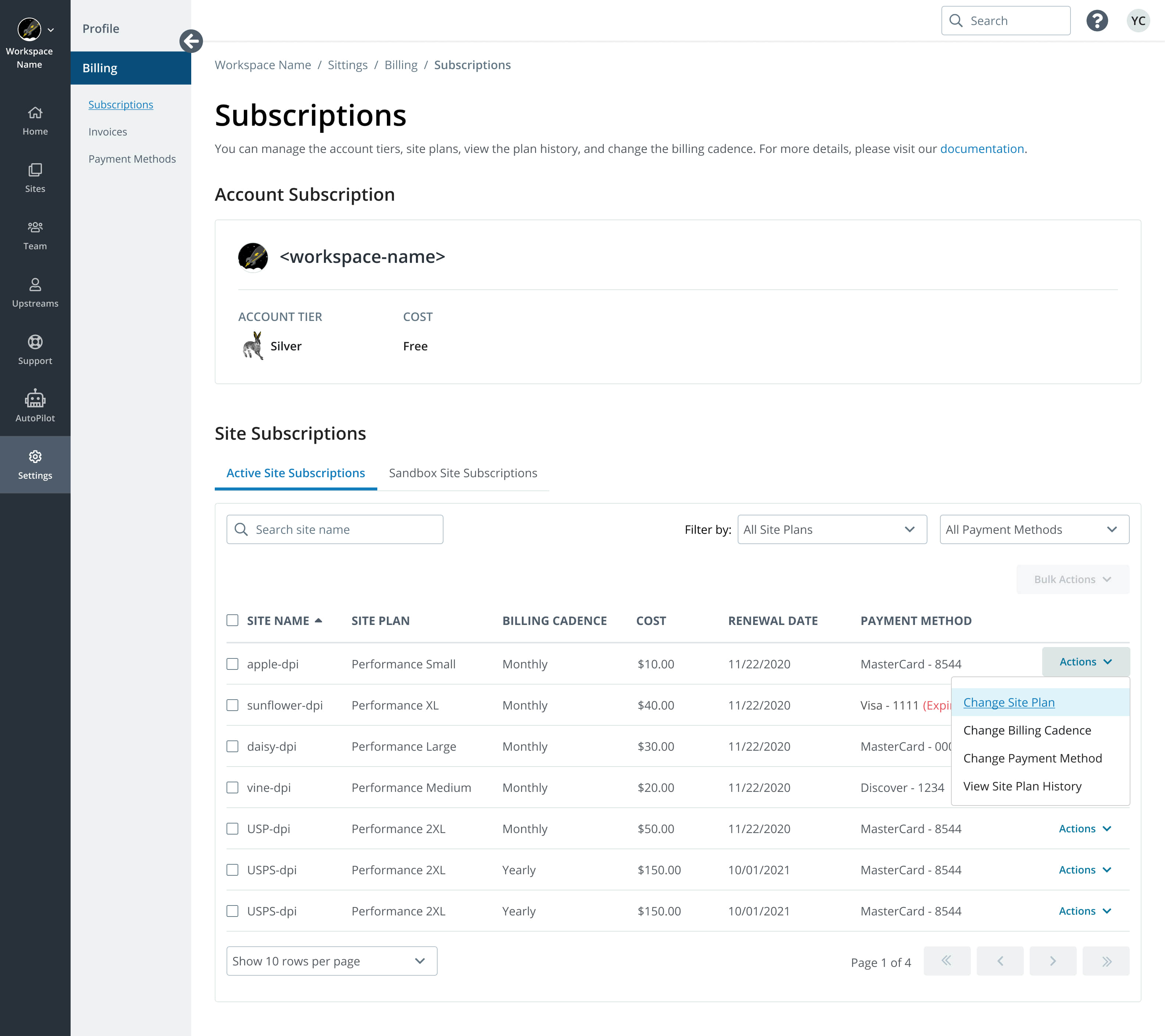Go to Team icon in sidebar
Viewport: 1165px width, 1036px height.
35,227
